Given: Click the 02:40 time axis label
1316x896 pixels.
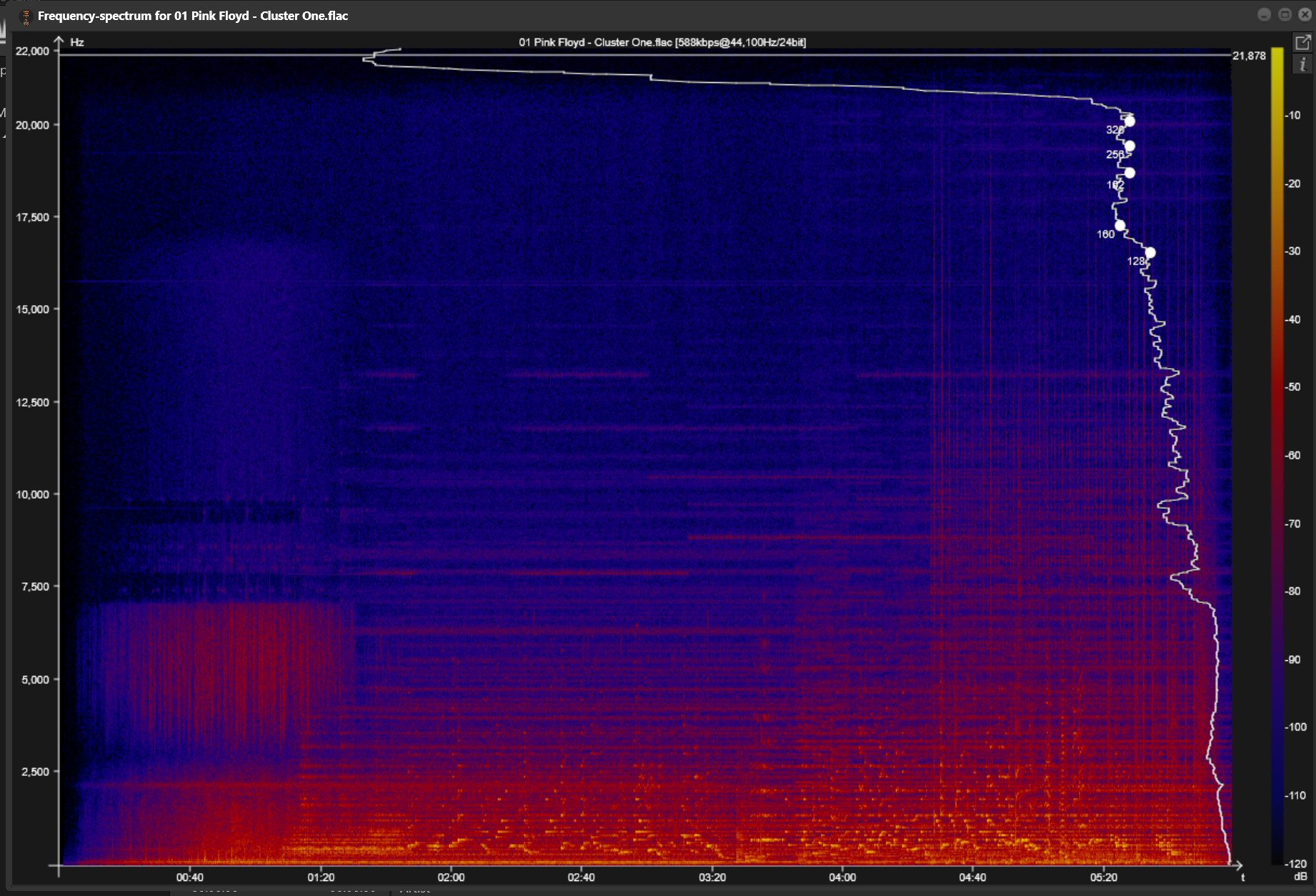Looking at the screenshot, I should coord(582,877).
